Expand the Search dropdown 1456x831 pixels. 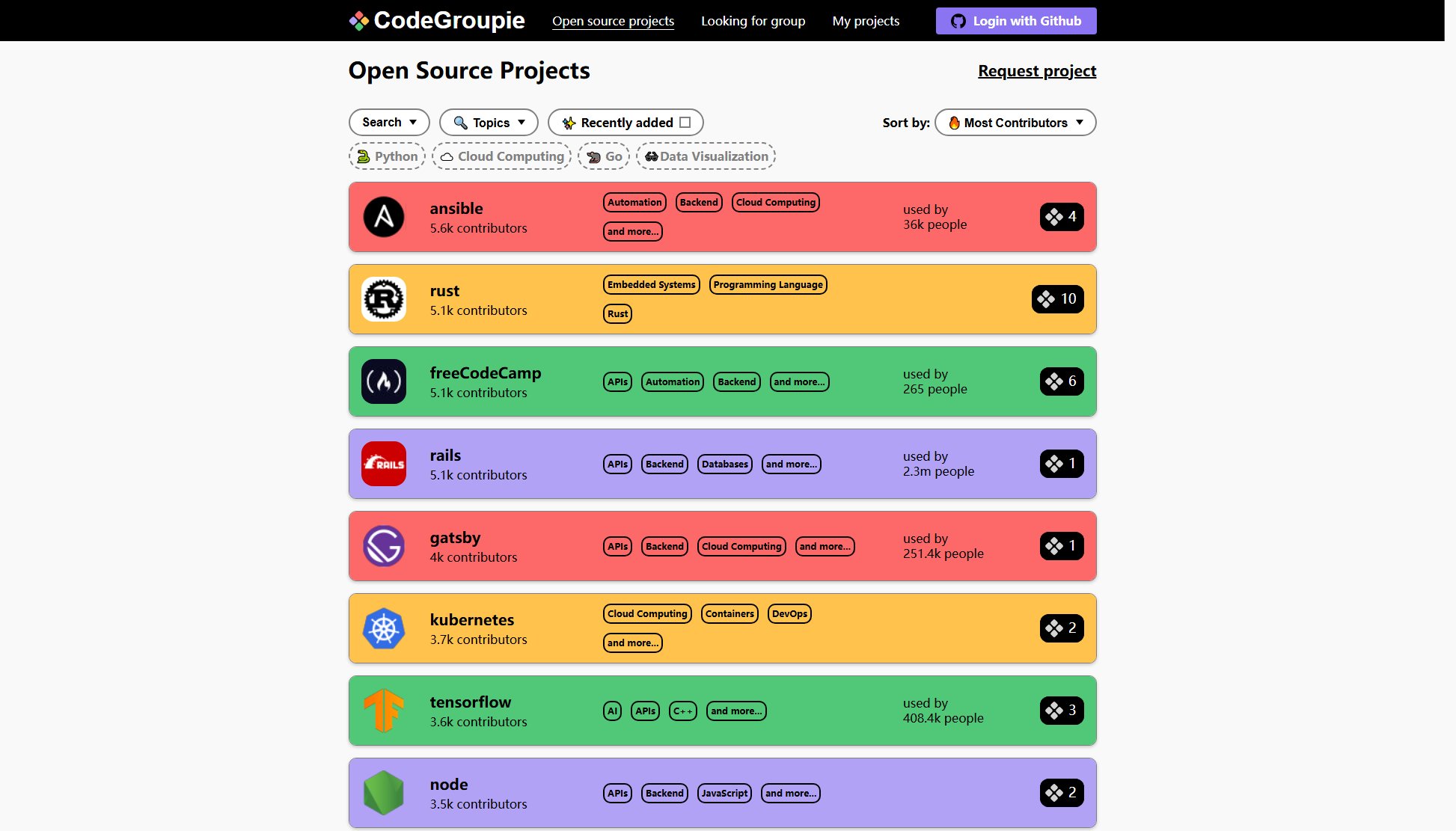pyautogui.click(x=389, y=123)
